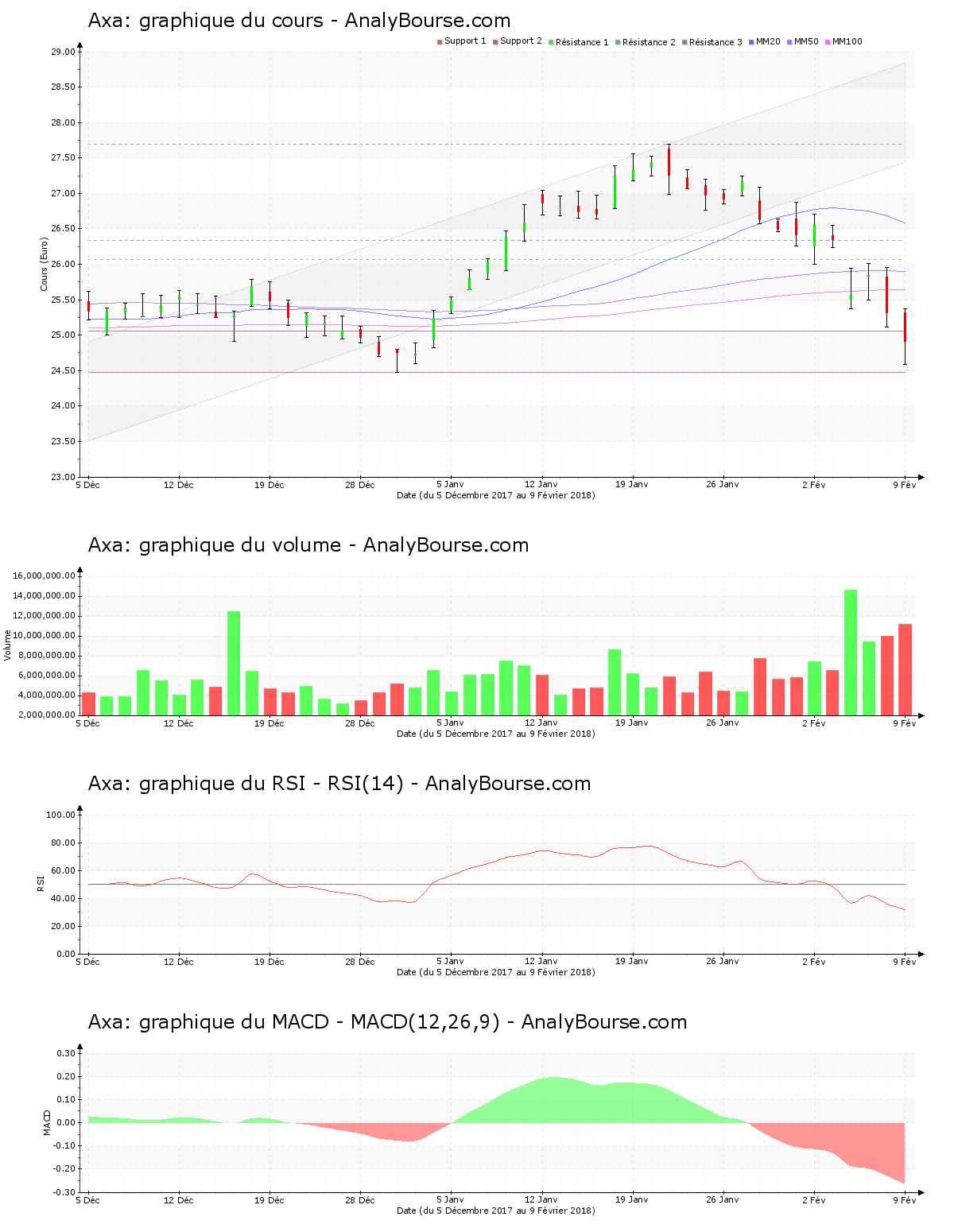This screenshot has height=1232, width=954.
Task: Click the 100.00 label on RSI axis
Action: (x=60, y=815)
